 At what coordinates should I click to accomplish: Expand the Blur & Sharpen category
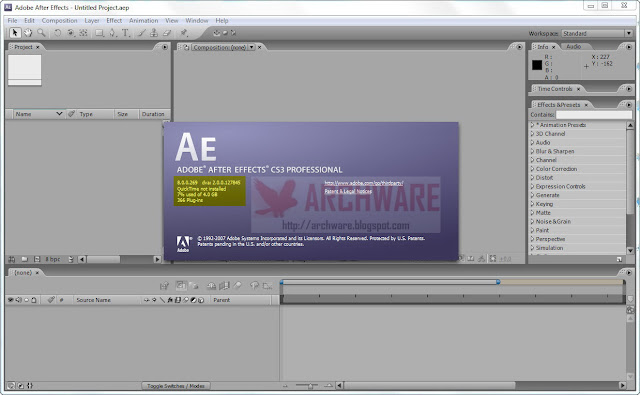[532, 151]
